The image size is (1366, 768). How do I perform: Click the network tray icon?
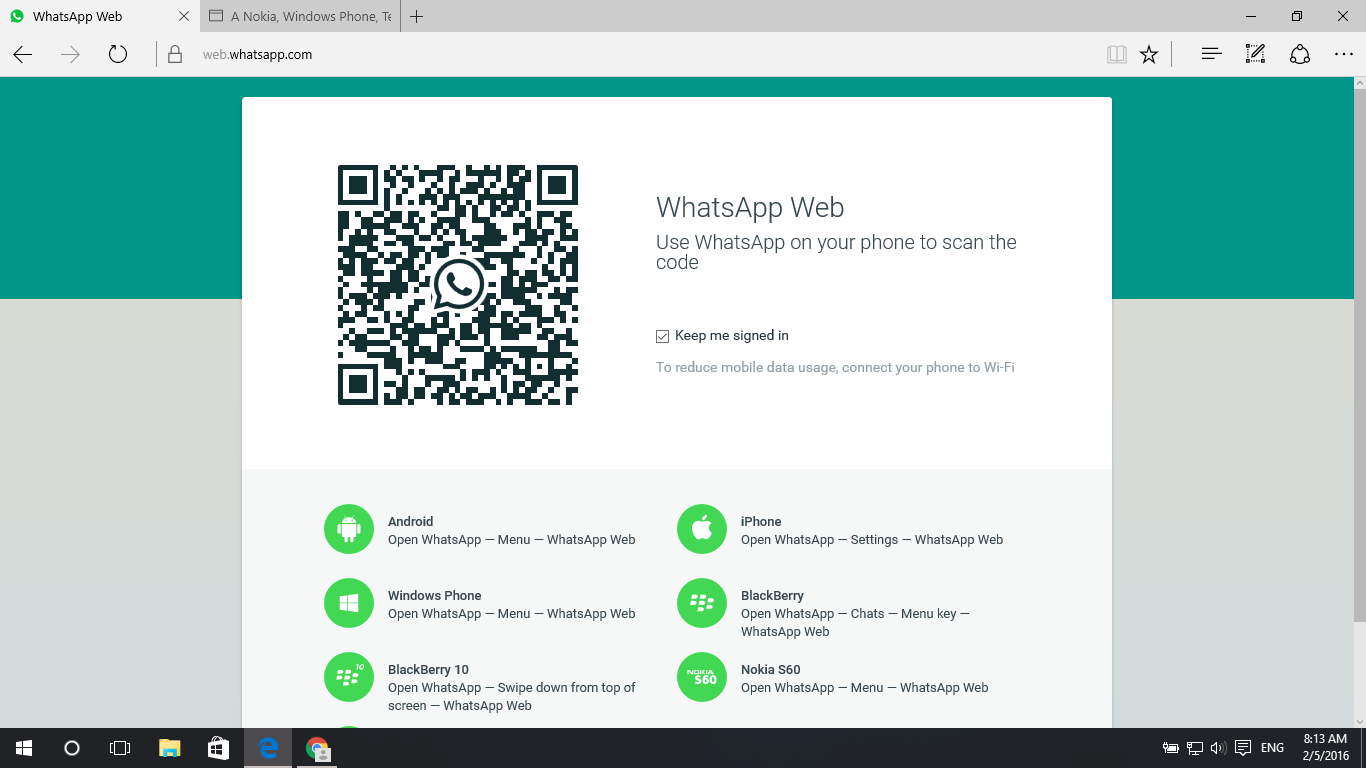1194,748
